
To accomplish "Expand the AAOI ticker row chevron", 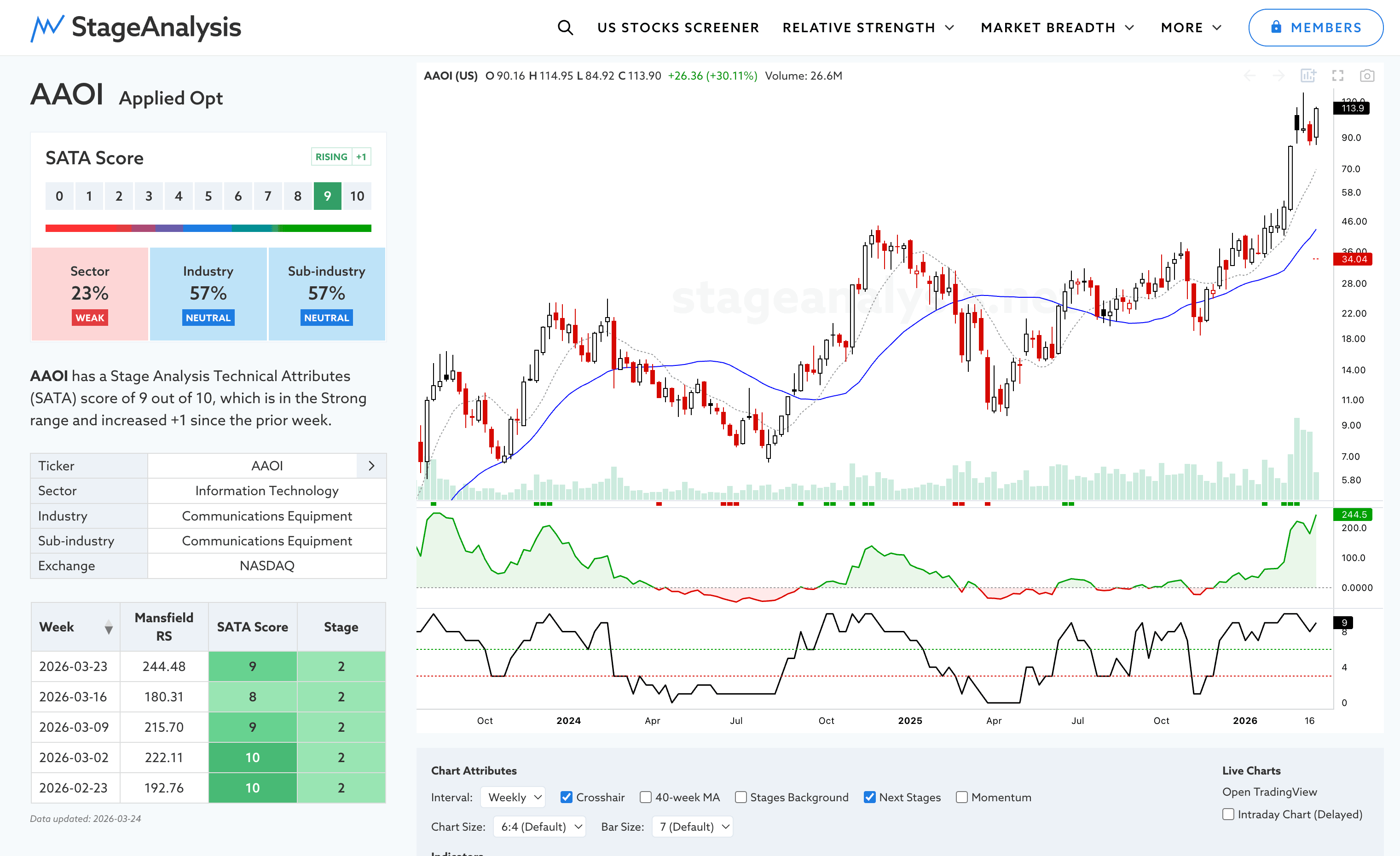I will point(371,466).
